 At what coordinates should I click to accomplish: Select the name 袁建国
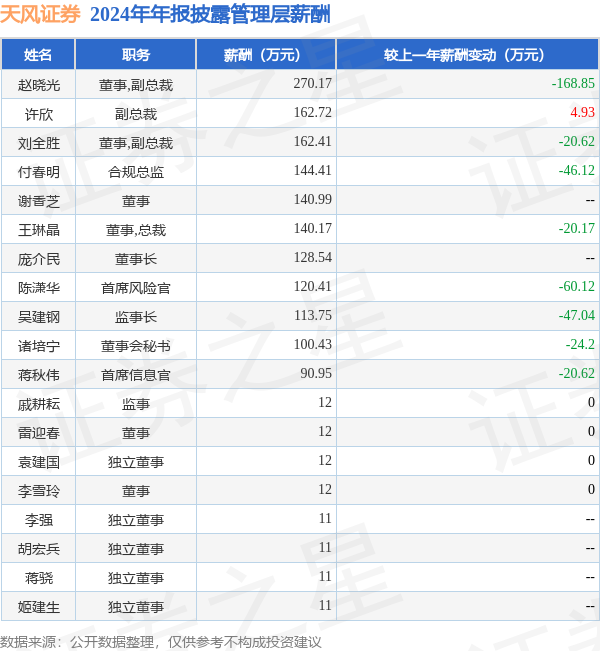(39, 463)
